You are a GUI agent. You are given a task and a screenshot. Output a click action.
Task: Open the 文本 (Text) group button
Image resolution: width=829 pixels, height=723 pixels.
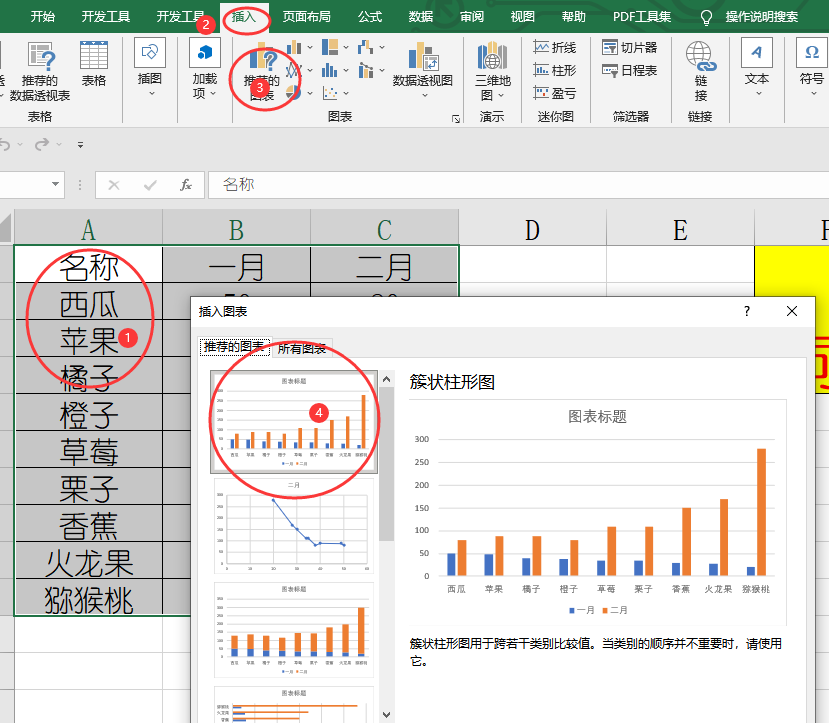pos(757,67)
